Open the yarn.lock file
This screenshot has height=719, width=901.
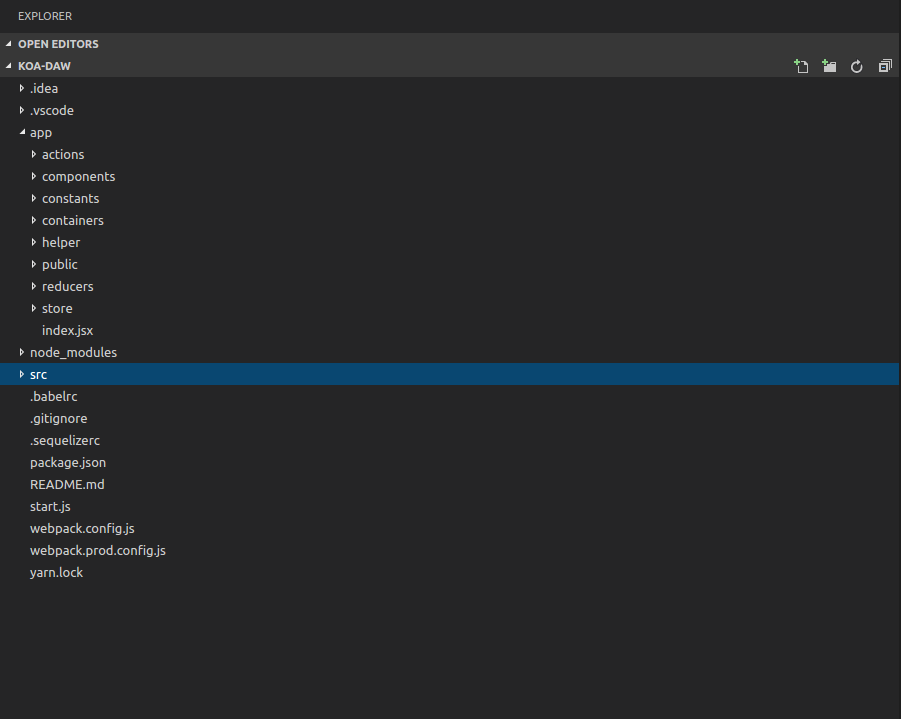click(x=56, y=572)
